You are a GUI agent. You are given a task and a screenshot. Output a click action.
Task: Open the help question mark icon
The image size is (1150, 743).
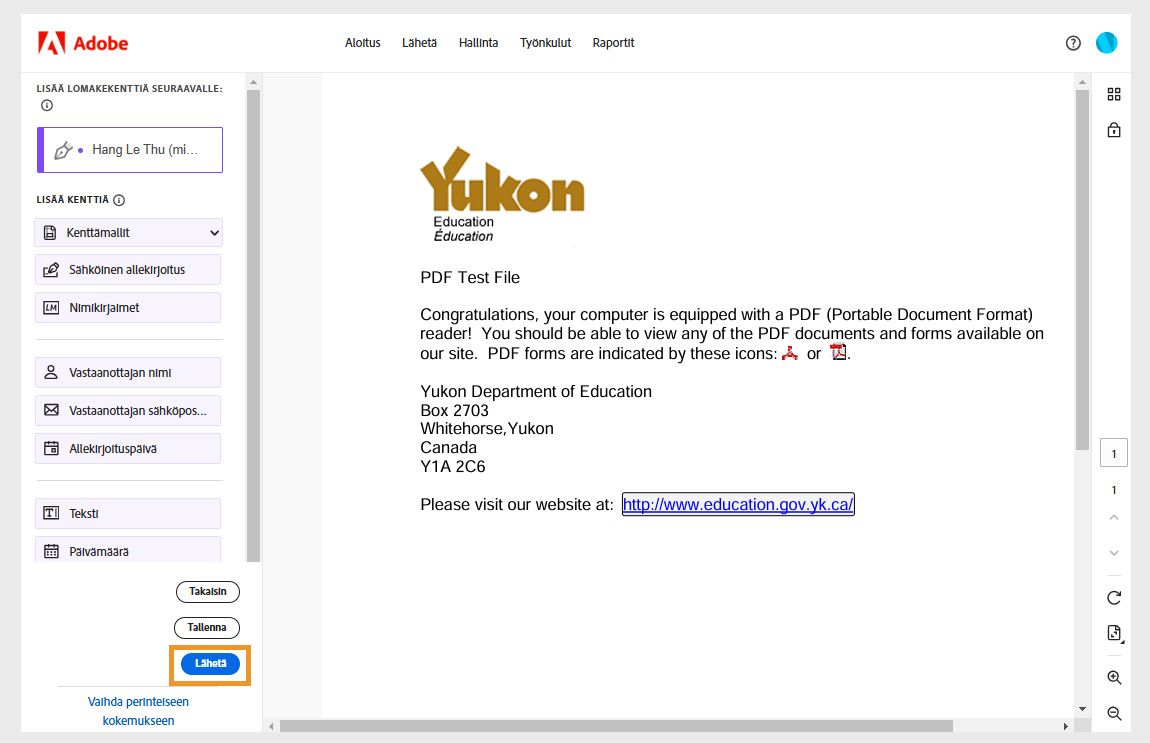[1073, 43]
